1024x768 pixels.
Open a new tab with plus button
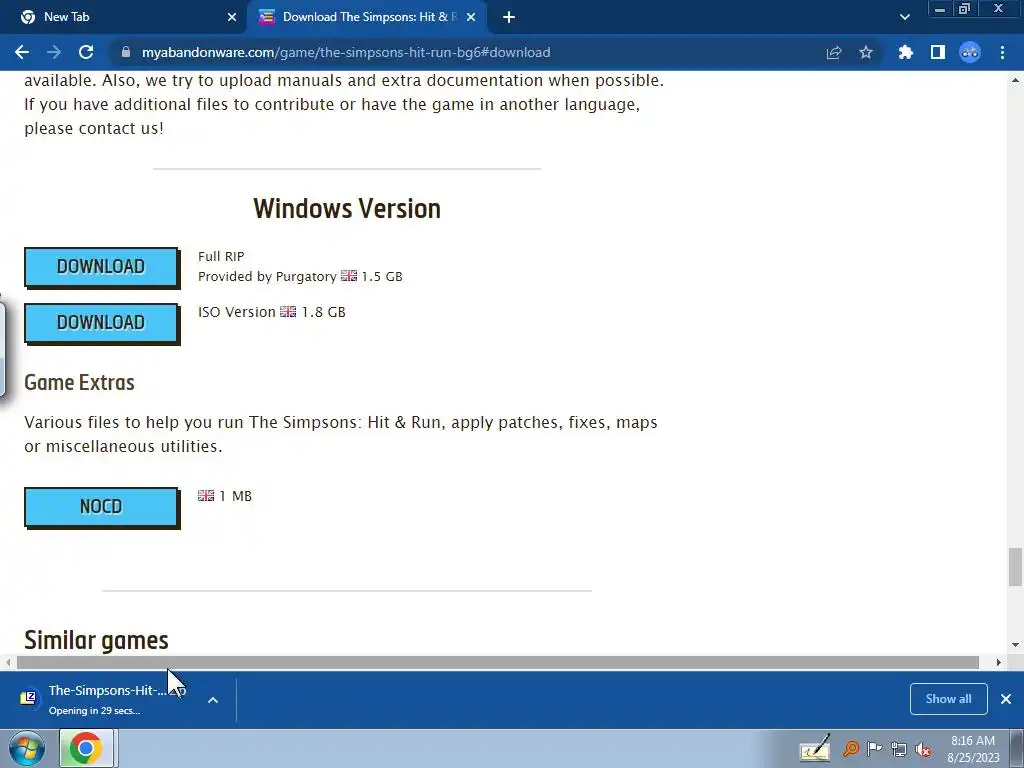pos(509,18)
